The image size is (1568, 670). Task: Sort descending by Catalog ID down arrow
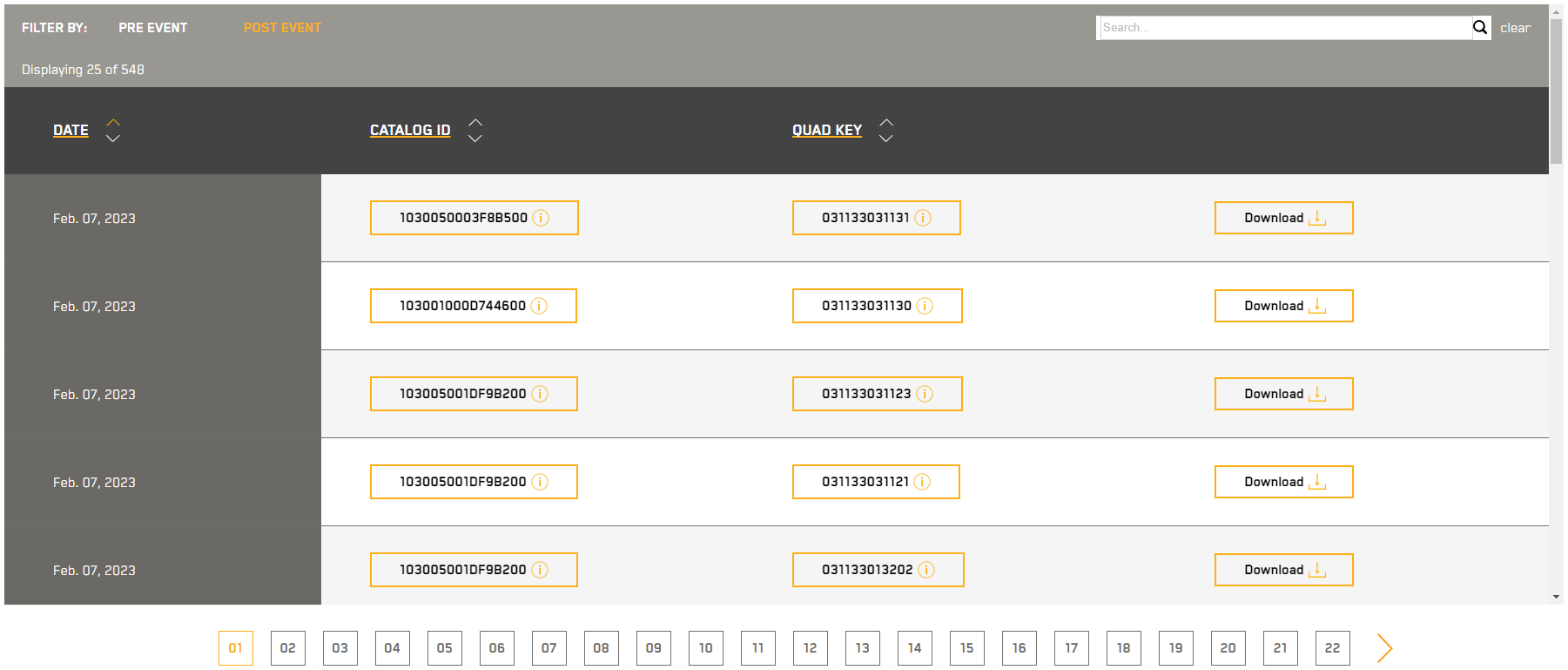475,139
